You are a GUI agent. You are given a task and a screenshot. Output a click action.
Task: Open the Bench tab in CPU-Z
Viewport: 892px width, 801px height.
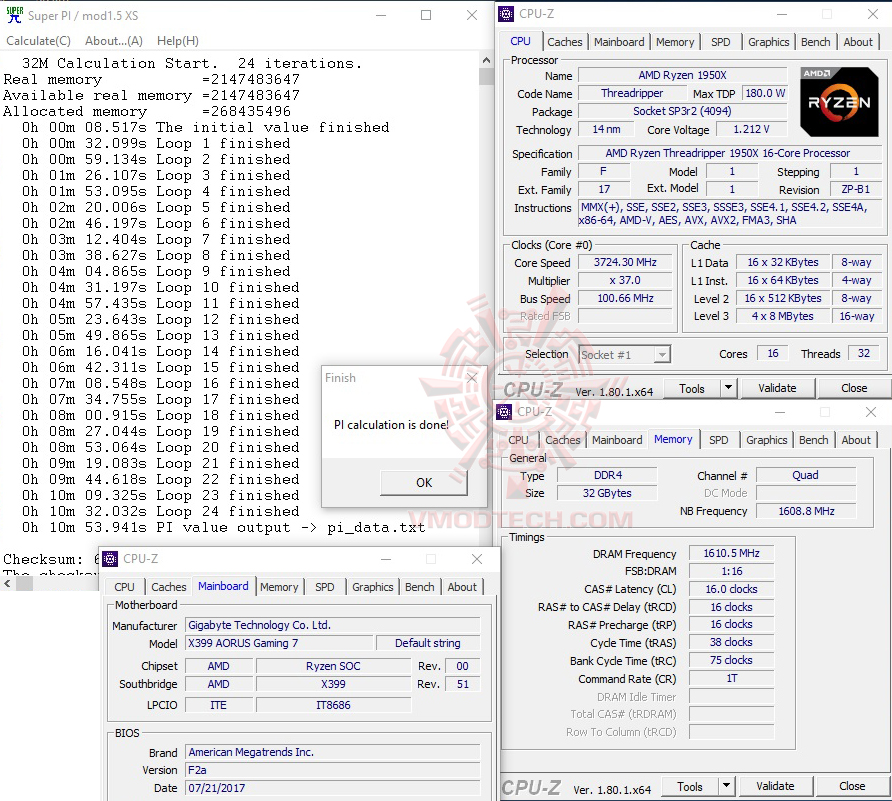815,42
